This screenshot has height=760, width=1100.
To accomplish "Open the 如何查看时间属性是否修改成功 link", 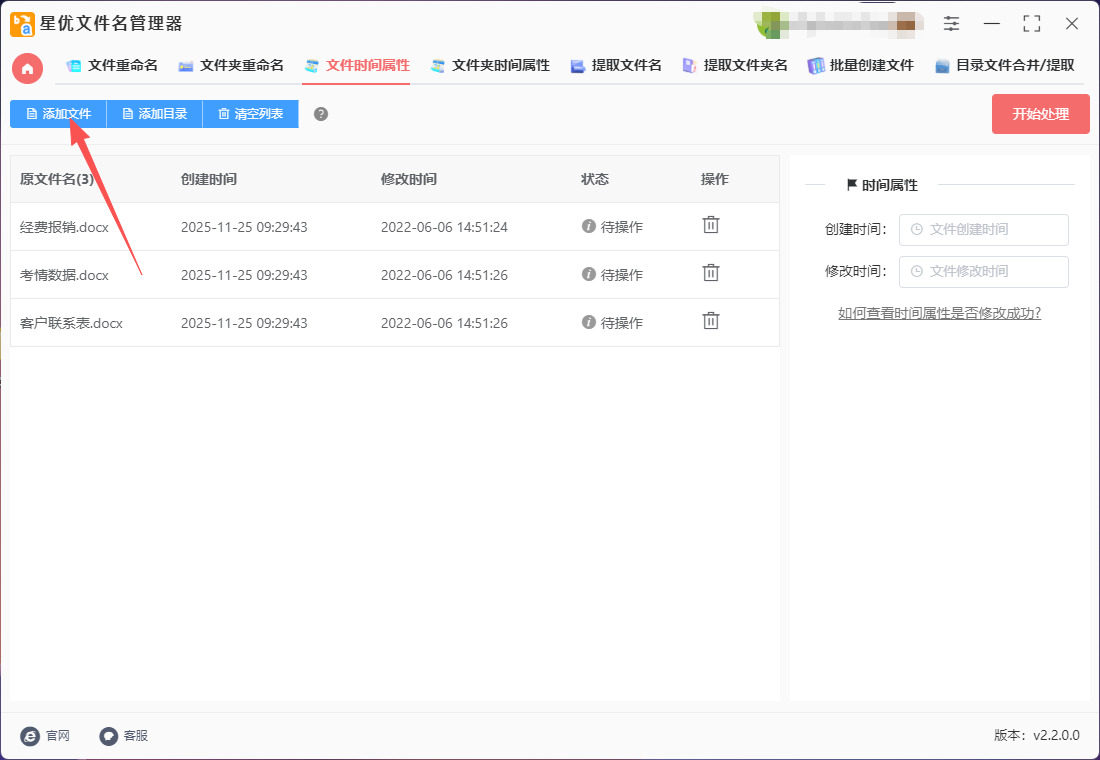I will [939, 313].
